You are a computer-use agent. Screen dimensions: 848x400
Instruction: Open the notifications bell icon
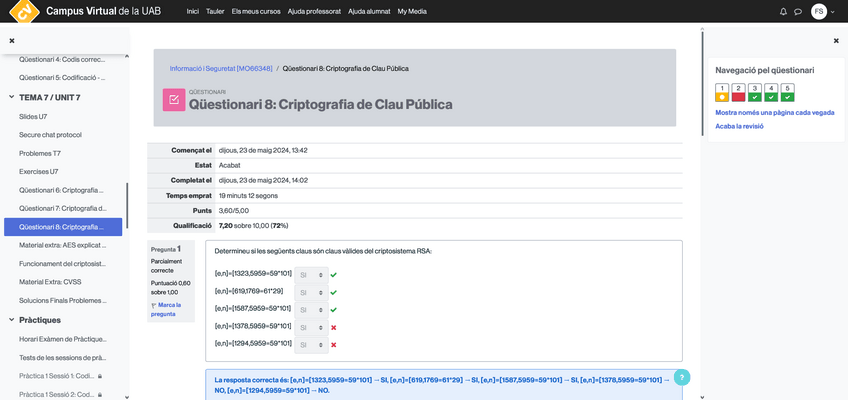(783, 12)
